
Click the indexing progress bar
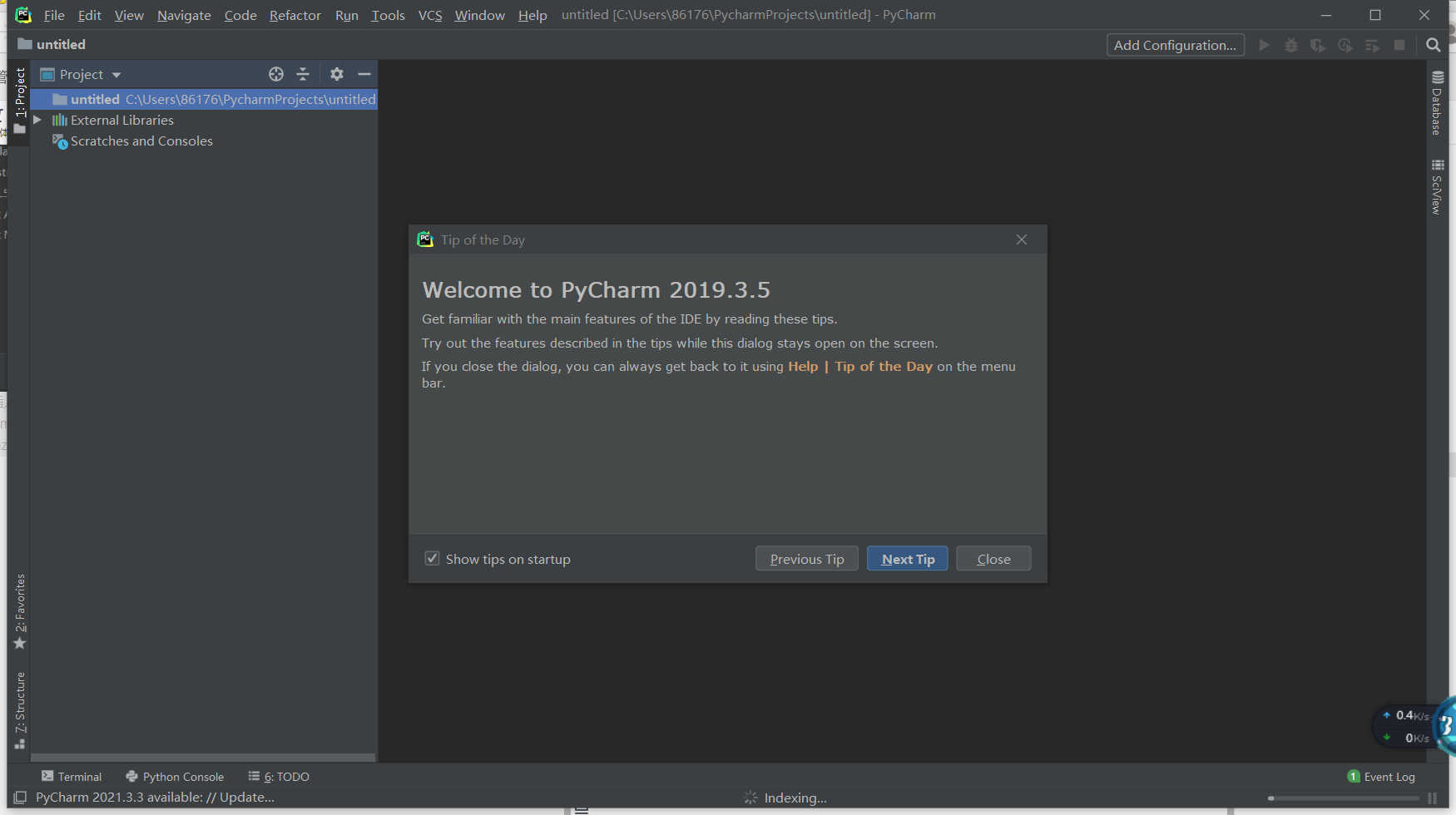click(x=1343, y=798)
